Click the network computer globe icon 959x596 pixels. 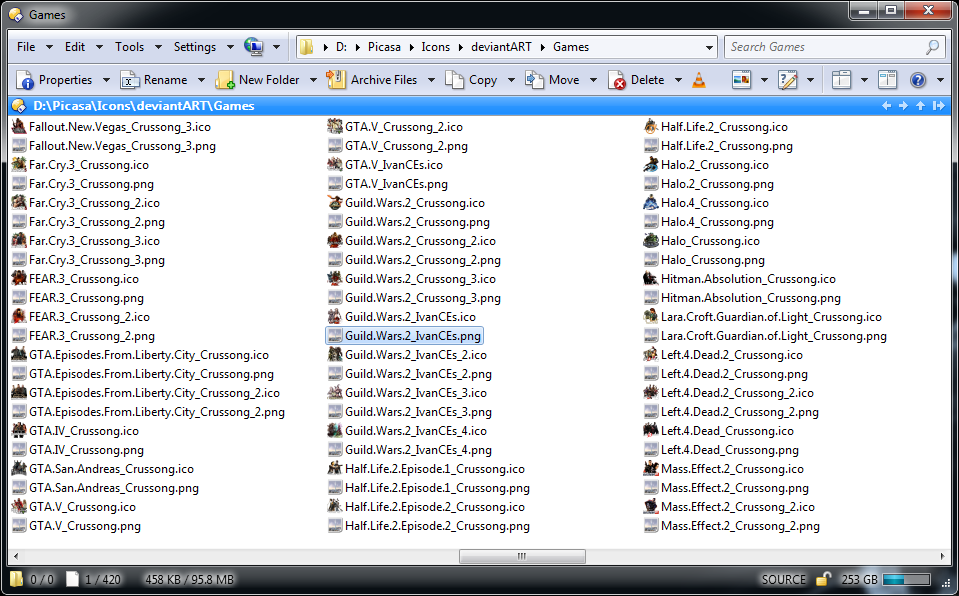(254, 47)
